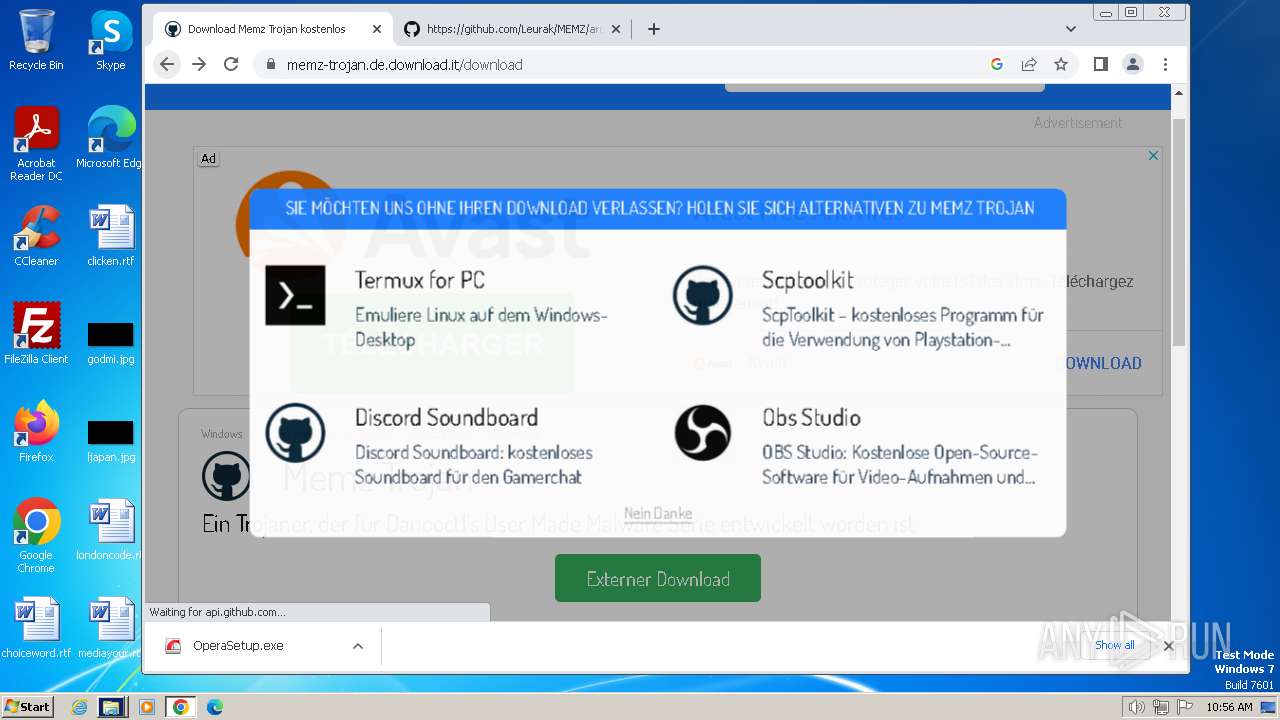Expand OperaSetup.exe download options arrow
The image size is (1280, 720).
click(x=358, y=646)
